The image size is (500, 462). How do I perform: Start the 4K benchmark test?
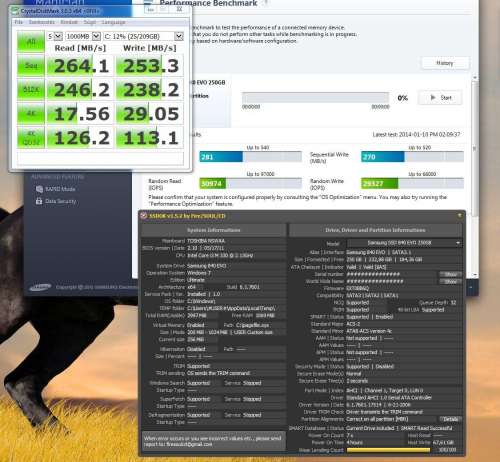point(31,114)
